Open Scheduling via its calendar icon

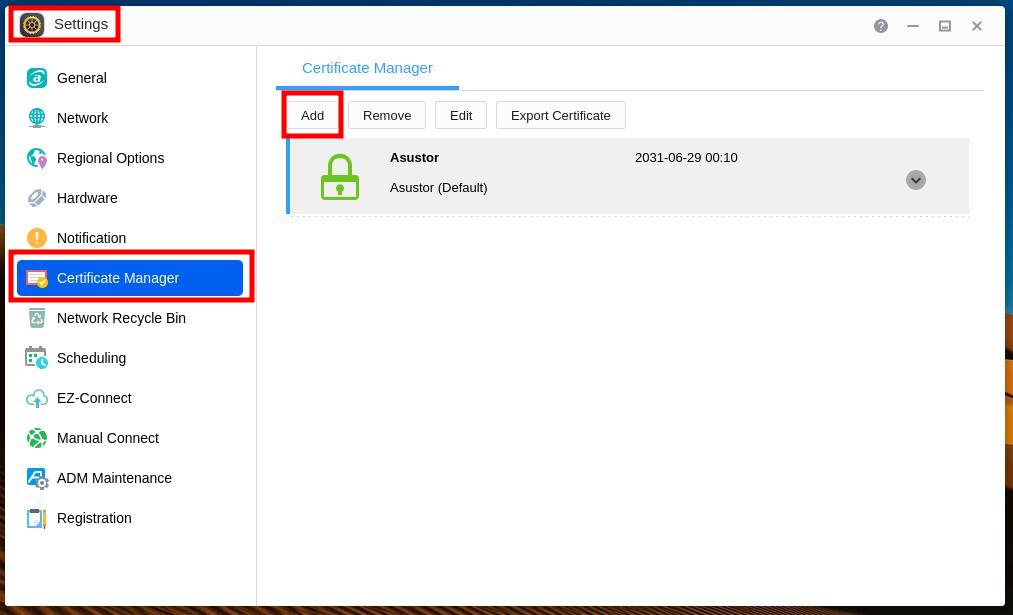pyautogui.click(x=37, y=358)
